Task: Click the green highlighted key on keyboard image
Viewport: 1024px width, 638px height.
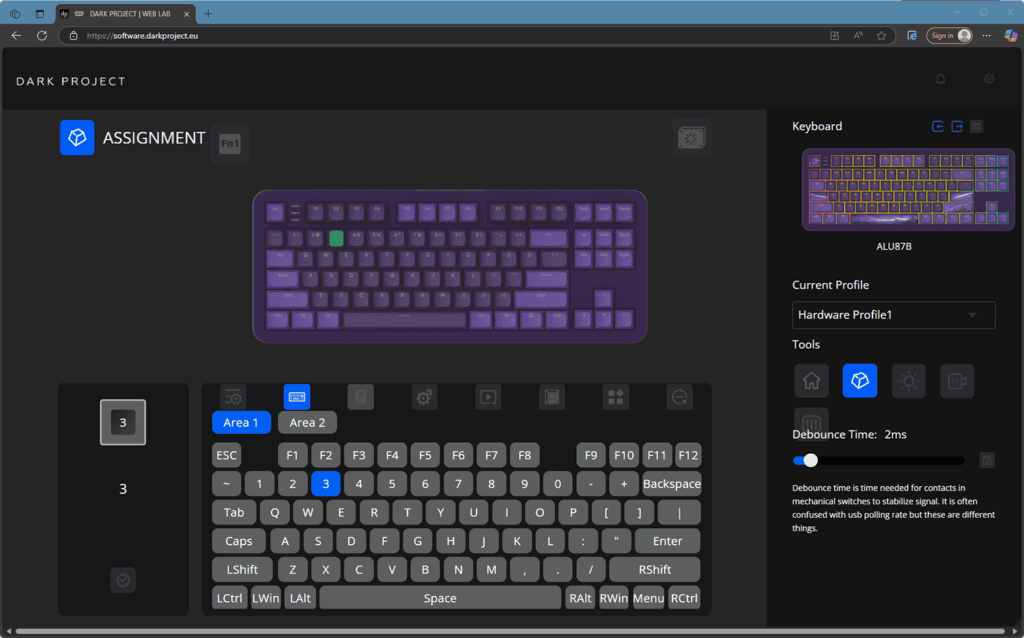Action: (x=336, y=238)
